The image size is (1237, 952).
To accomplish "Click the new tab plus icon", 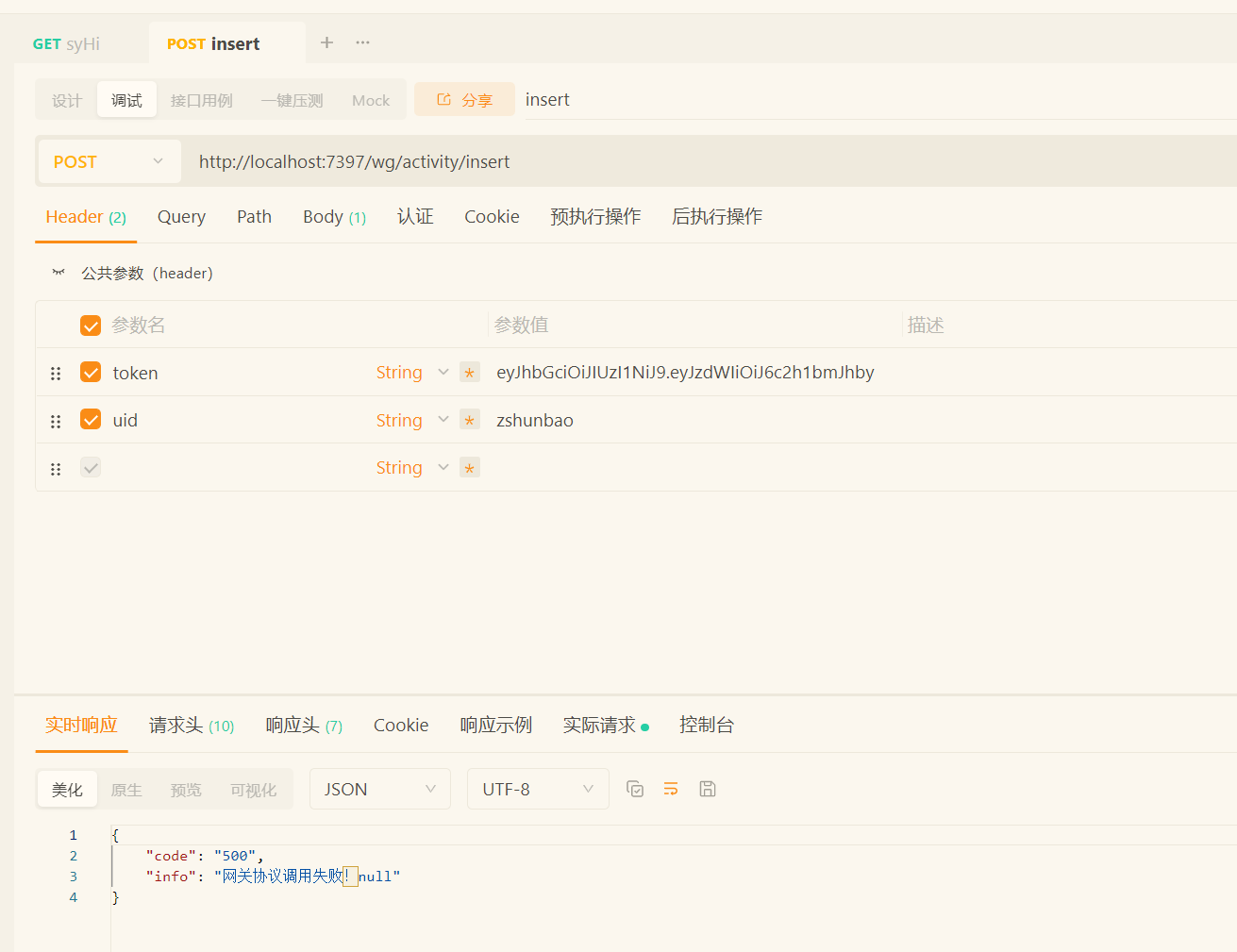I will (326, 42).
